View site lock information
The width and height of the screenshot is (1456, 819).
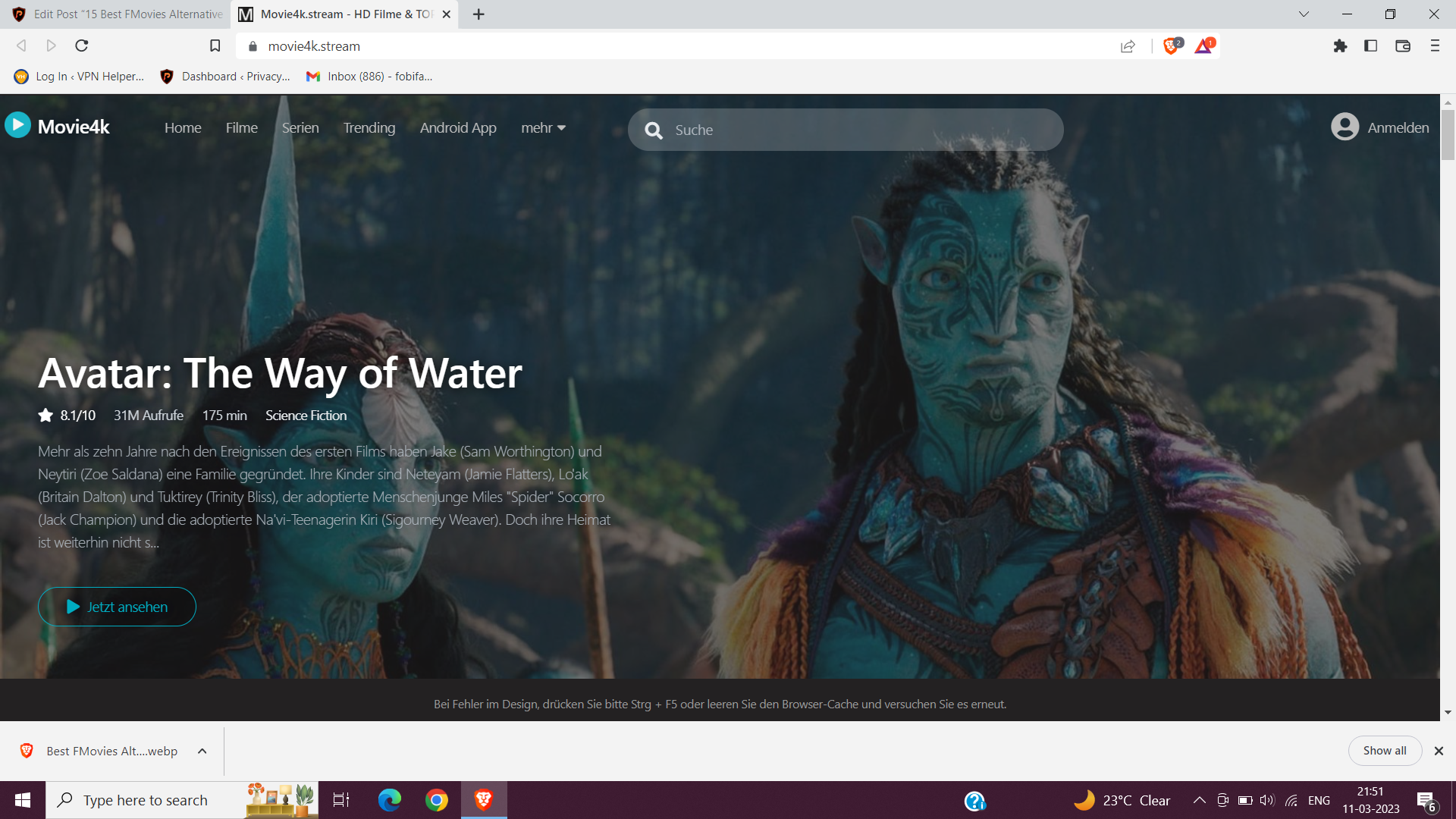[253, 46]
